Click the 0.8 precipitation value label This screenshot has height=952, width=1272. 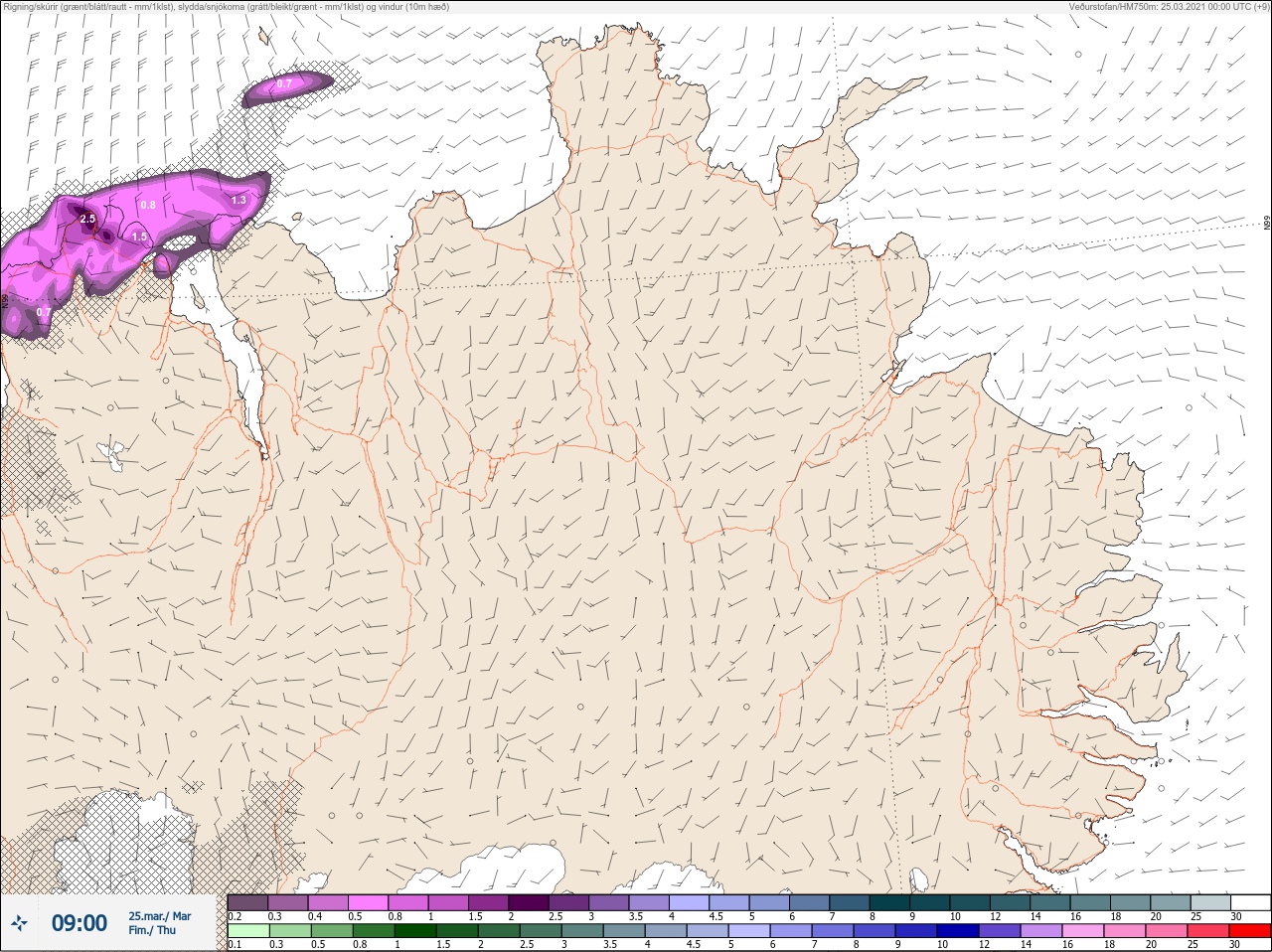pos(147,205)
